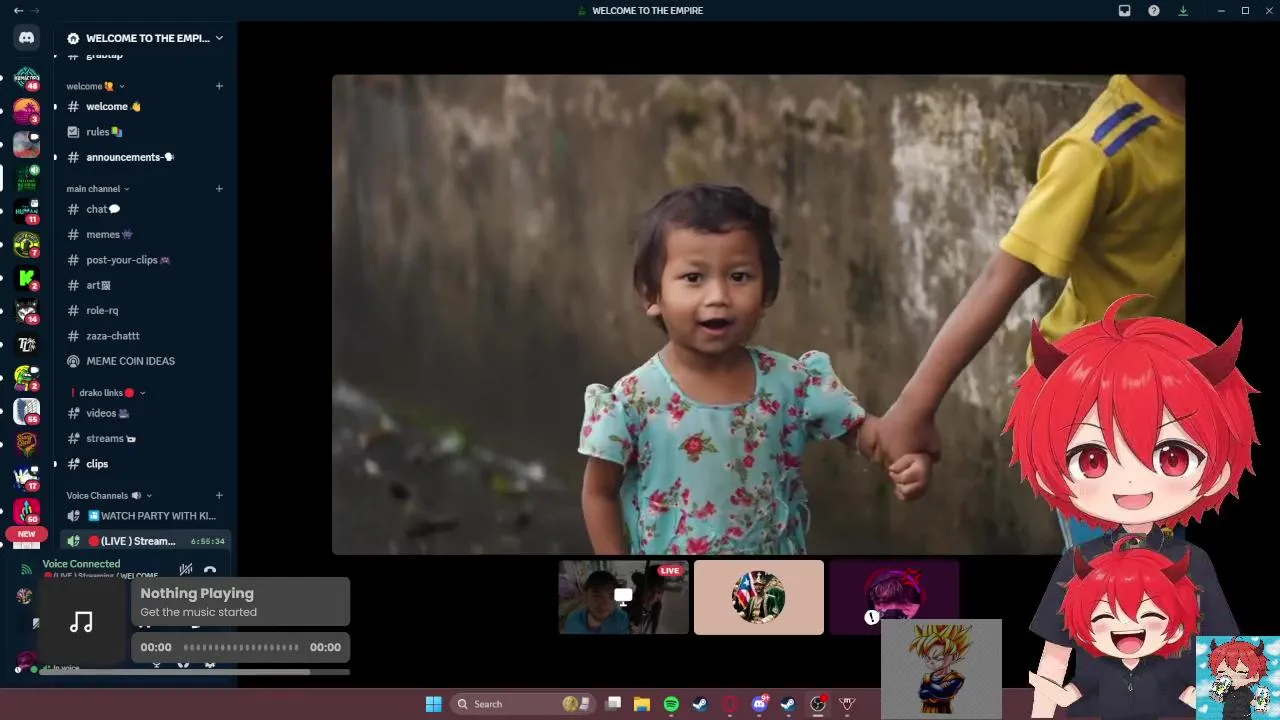
Task: Open Spotify from the taskbar
Action: point(671,704)
